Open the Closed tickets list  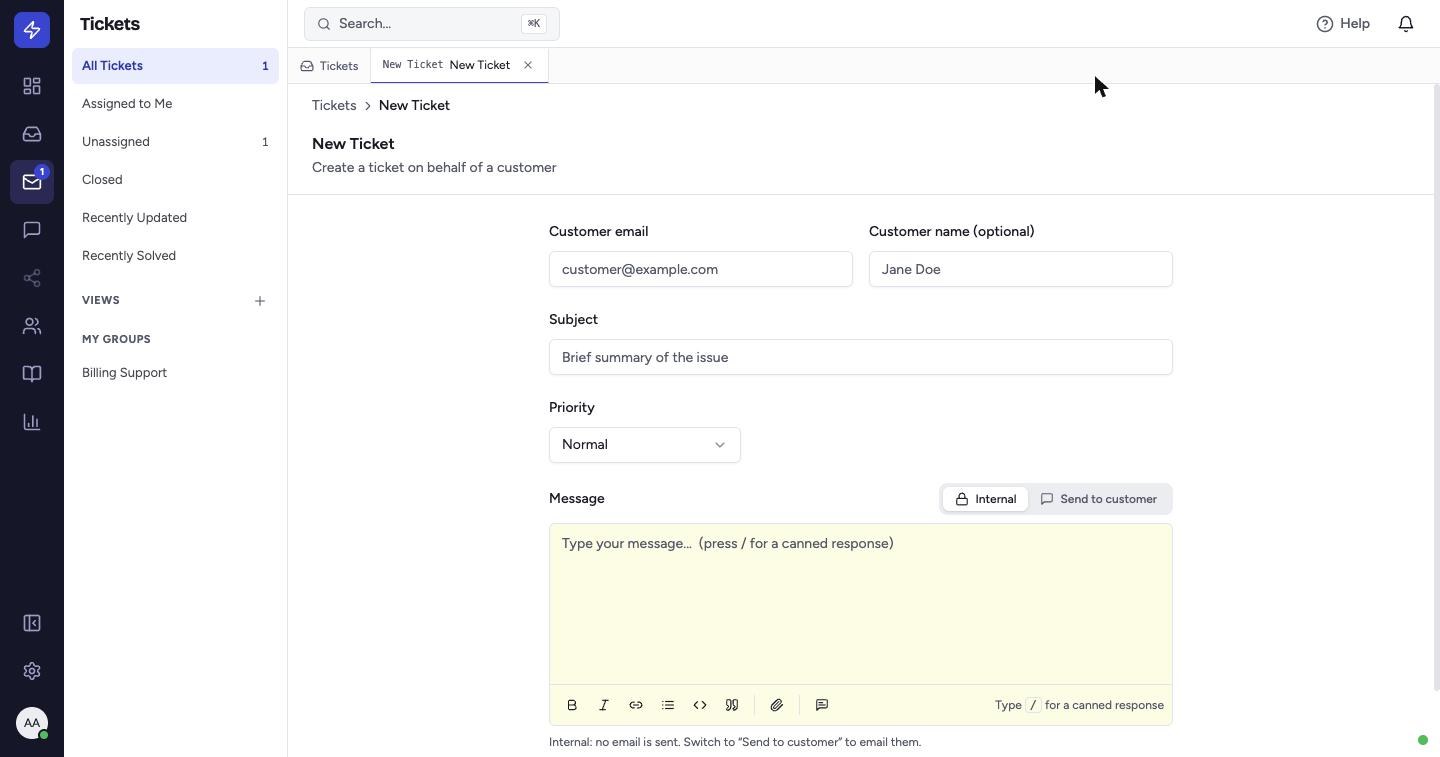click(175, 180)
